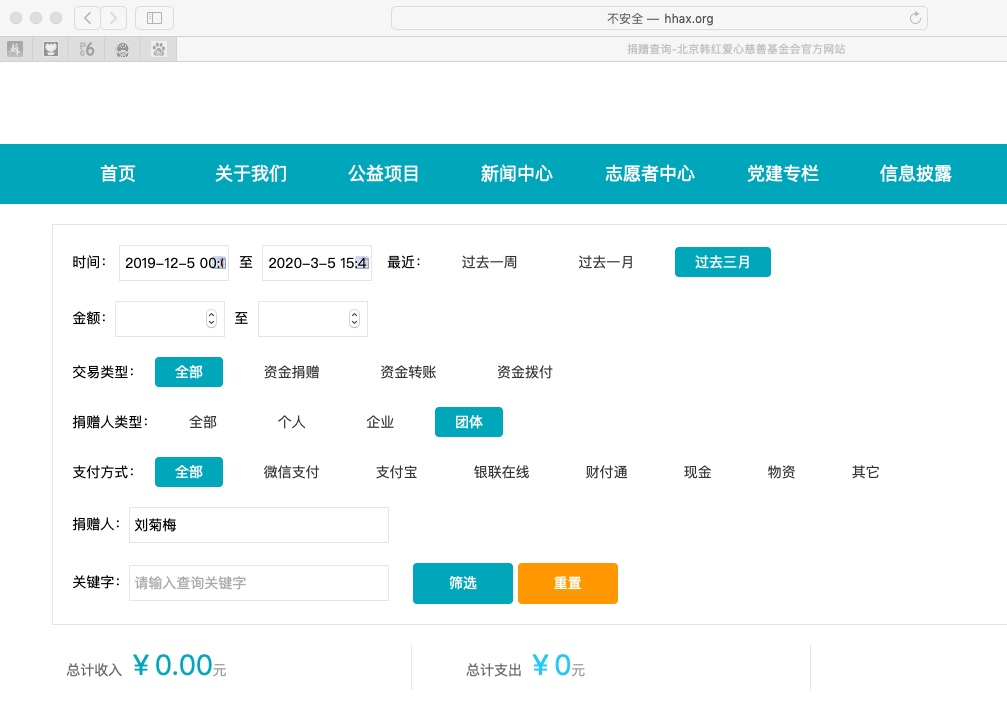Select 个人 as donor type

(291, 423)
